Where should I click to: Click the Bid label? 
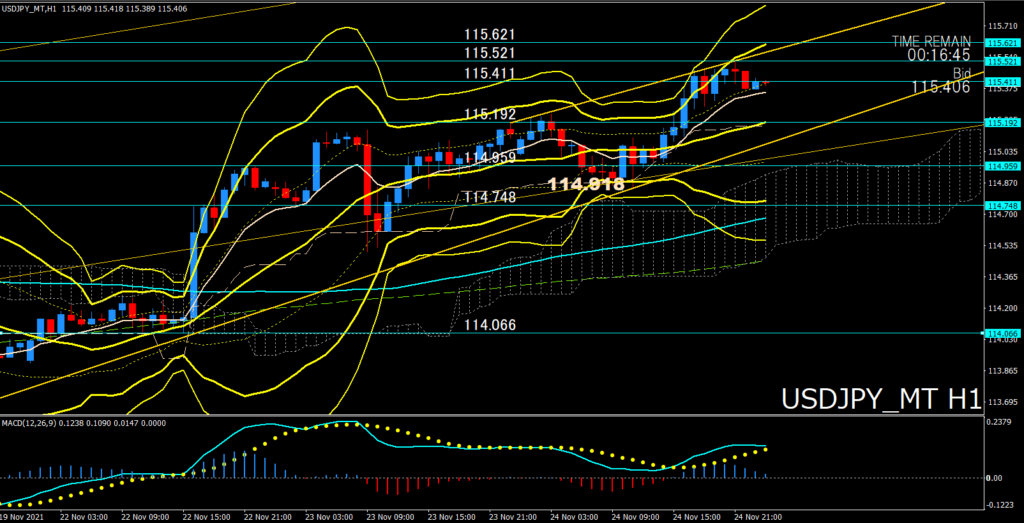pos(961,72)
